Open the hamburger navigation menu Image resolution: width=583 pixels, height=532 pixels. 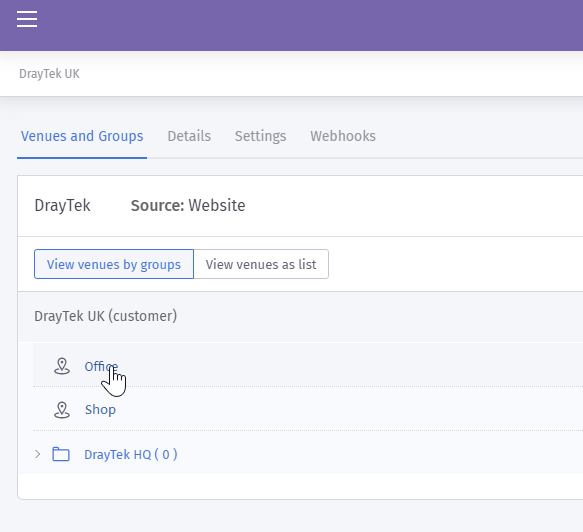pyautogui.click(x=27, y=19)
